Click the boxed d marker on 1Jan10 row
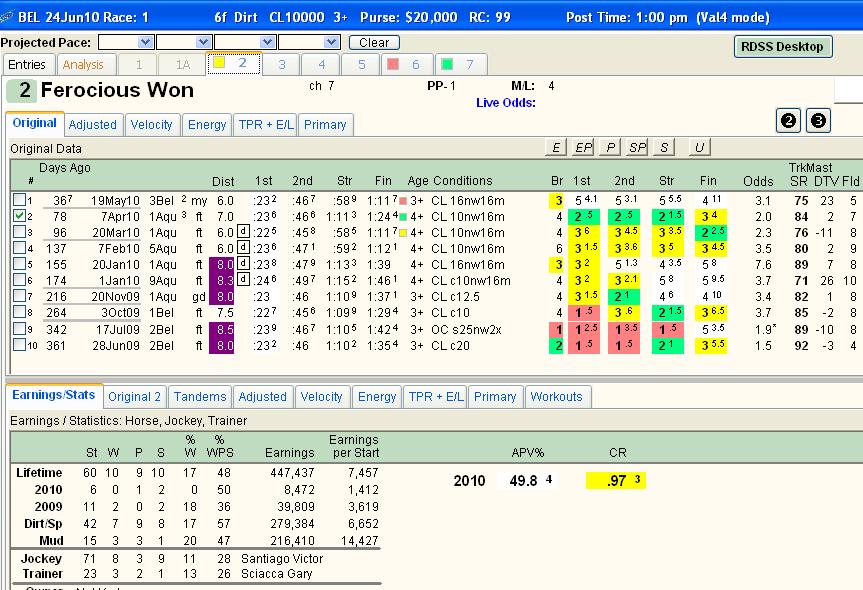This screenshot has height=590, width=863. [243, 279]
